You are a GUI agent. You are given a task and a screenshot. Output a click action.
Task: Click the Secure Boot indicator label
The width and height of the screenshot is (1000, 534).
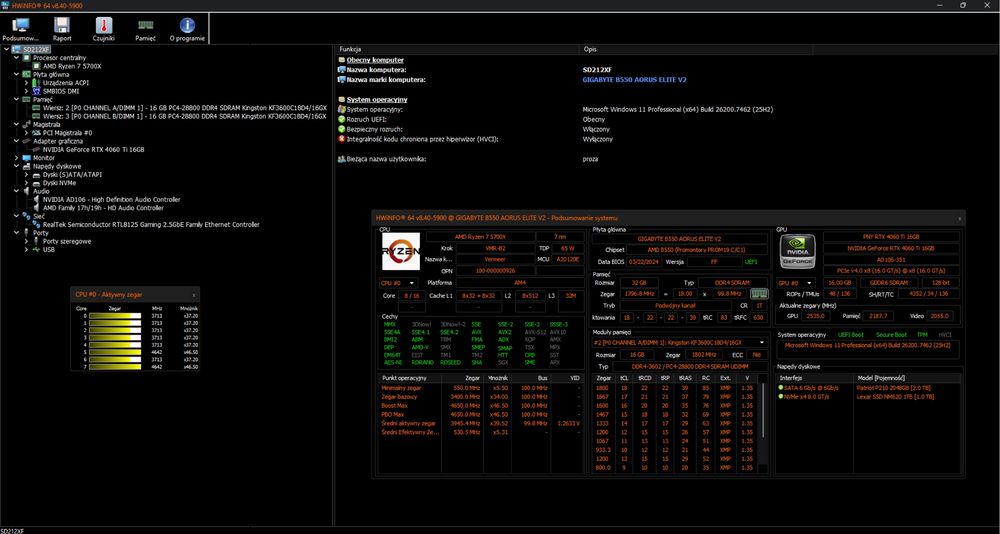tap(891, 334)
